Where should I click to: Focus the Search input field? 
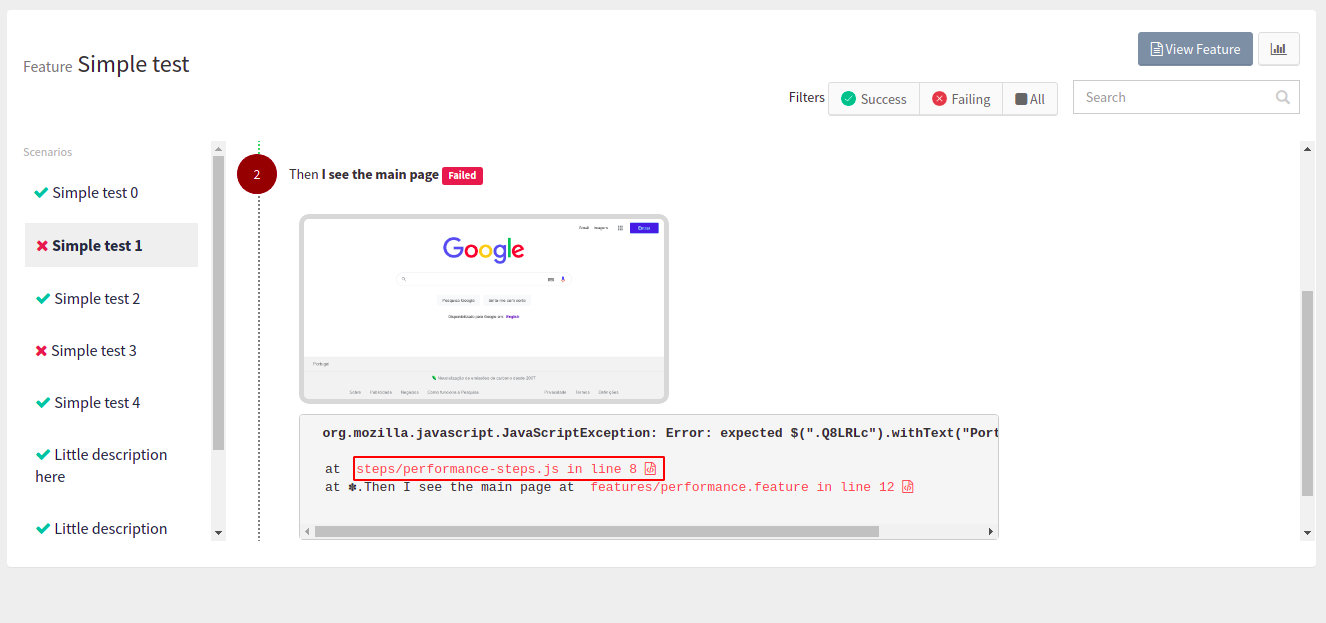[x=1186, y=97]
